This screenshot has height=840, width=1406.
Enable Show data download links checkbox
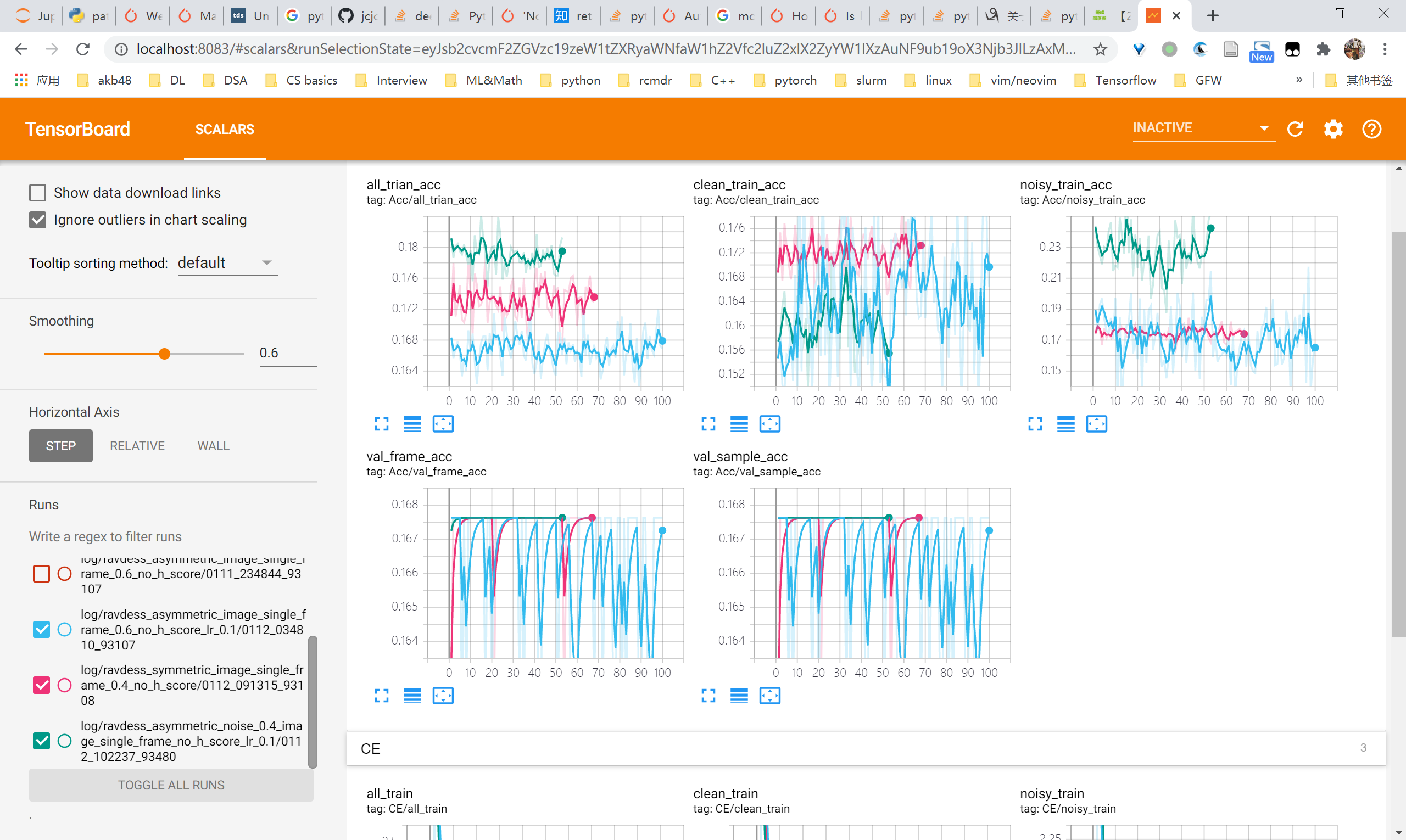tap(37, 193)
